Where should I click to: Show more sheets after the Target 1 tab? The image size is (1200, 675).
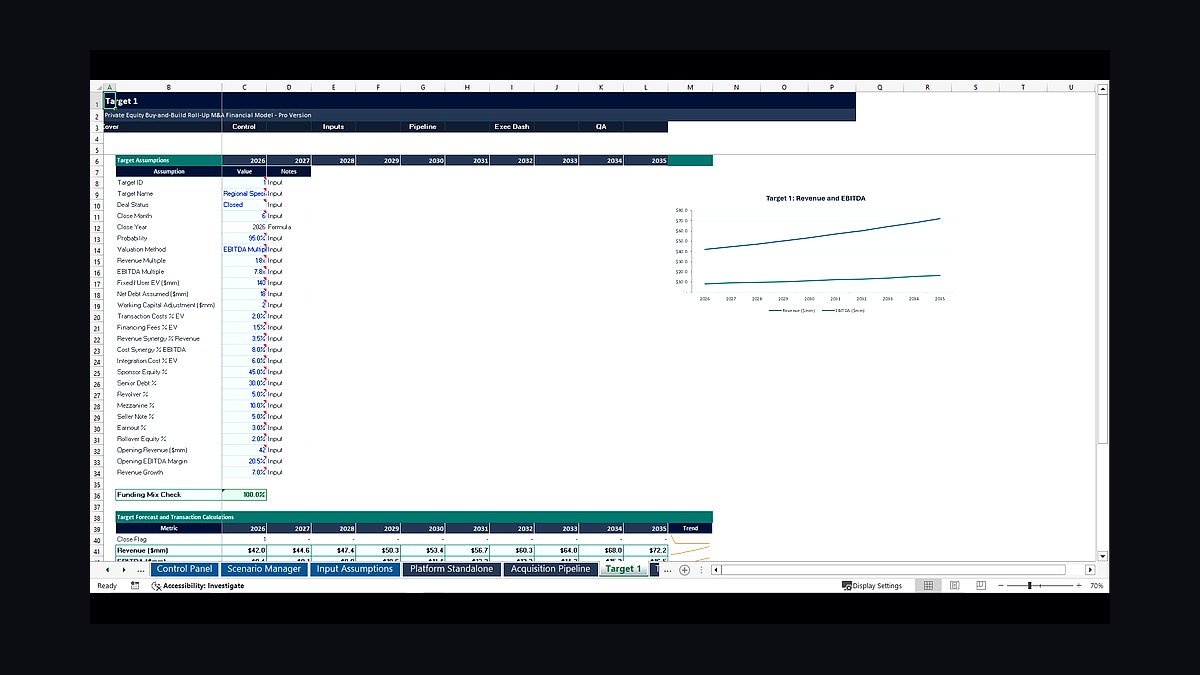(x=667, y=570)
